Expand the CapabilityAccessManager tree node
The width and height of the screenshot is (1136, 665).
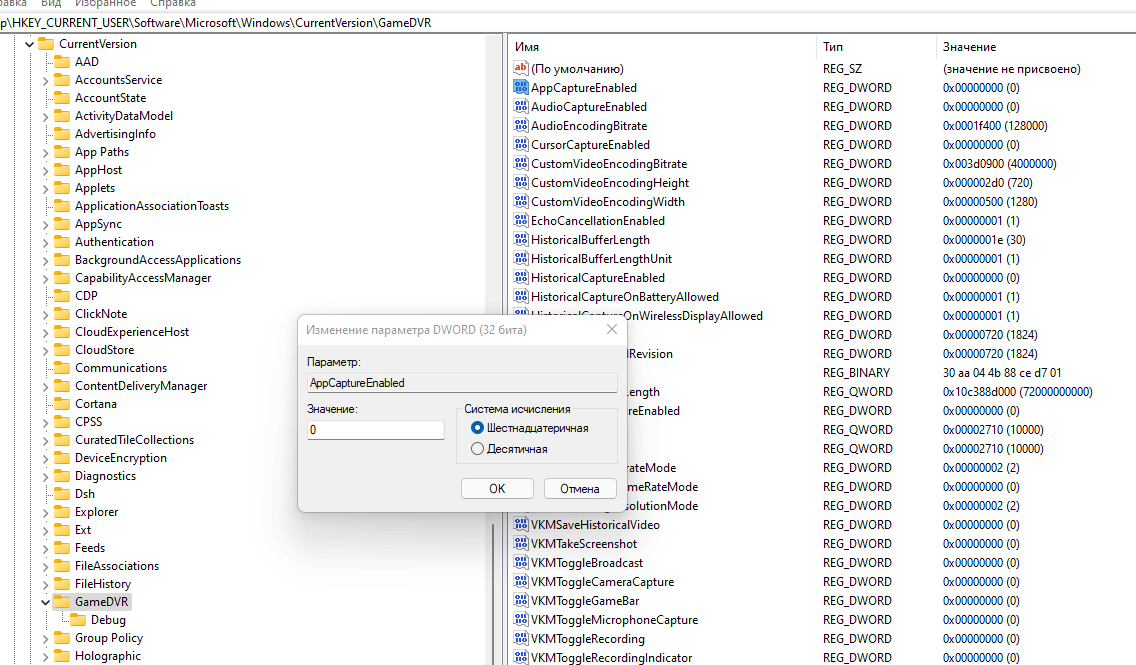[x=46, y=278]
